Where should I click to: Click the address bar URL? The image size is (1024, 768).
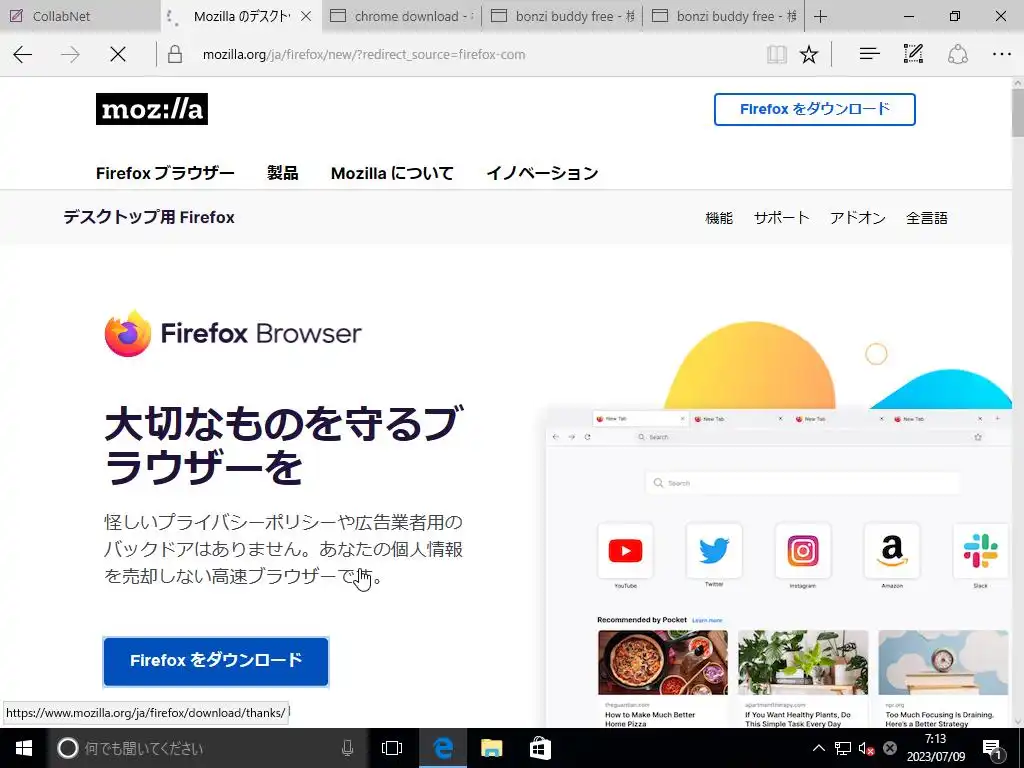coord(364,55)
